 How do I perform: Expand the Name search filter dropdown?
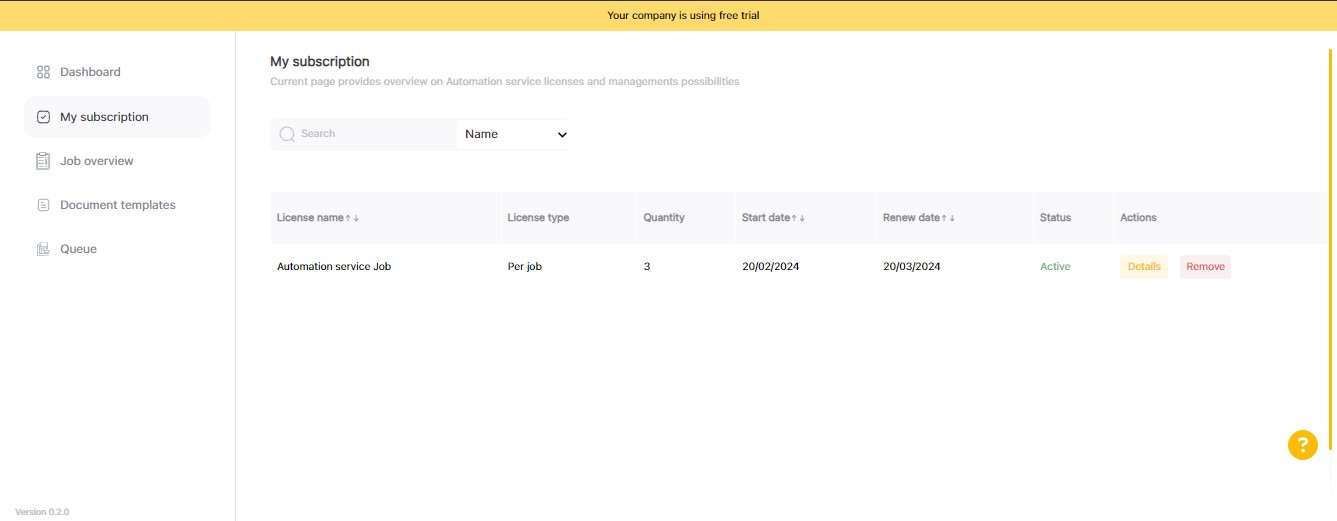(x=514, y=134)
